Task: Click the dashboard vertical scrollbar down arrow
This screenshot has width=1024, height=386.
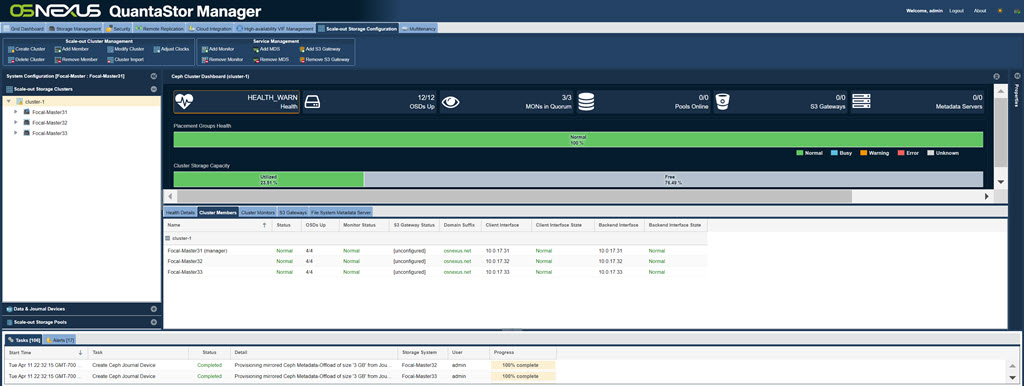Action: [x=1000, y=182]
